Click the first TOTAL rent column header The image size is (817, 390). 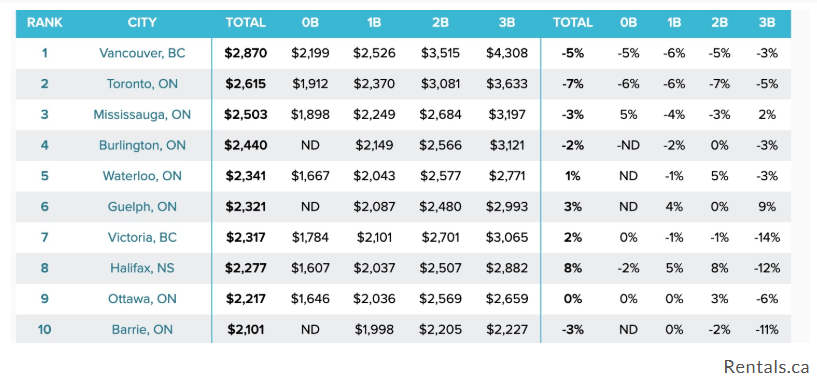245,23
